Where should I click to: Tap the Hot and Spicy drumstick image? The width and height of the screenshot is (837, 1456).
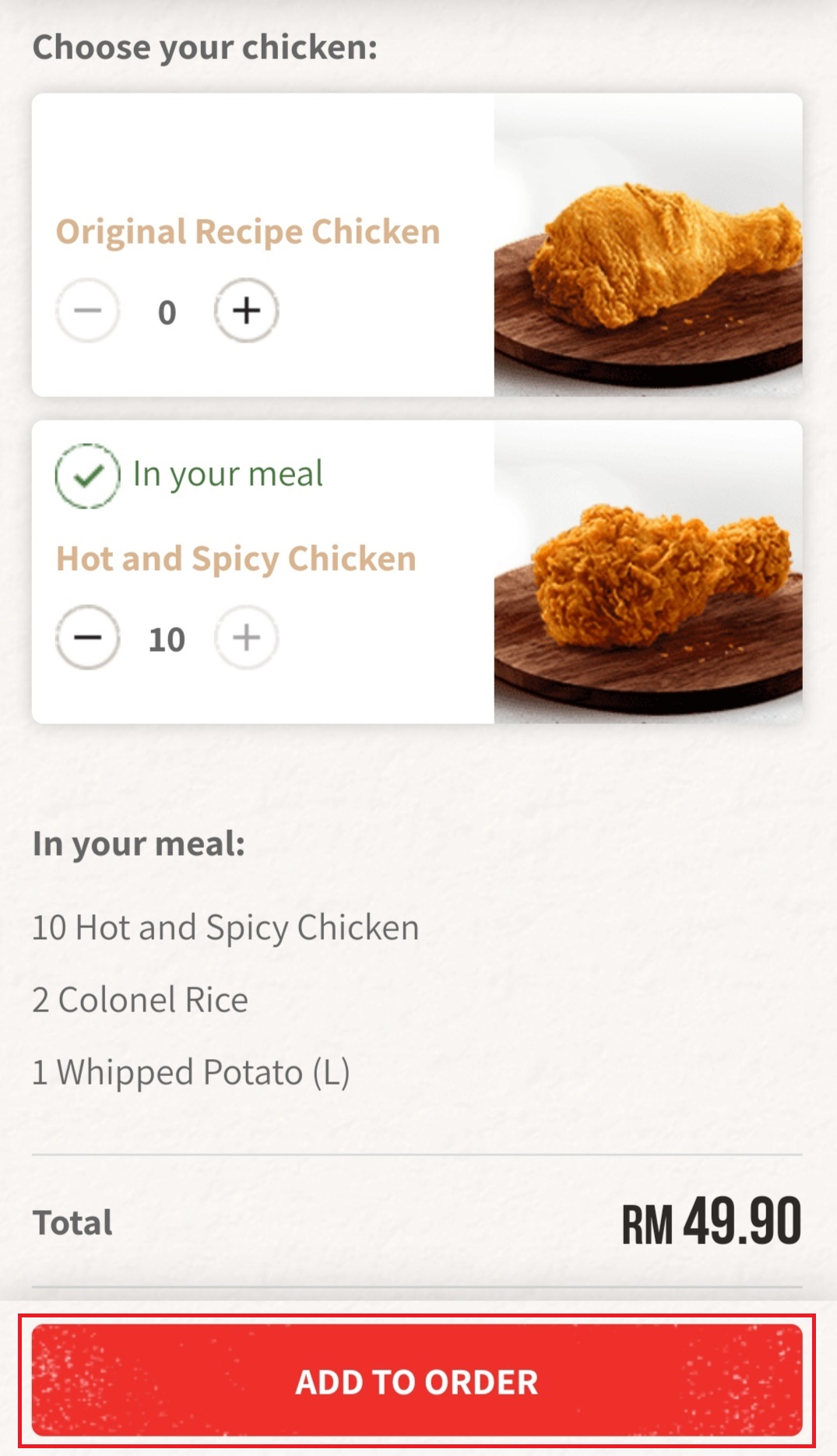click(x=648, y=572)
